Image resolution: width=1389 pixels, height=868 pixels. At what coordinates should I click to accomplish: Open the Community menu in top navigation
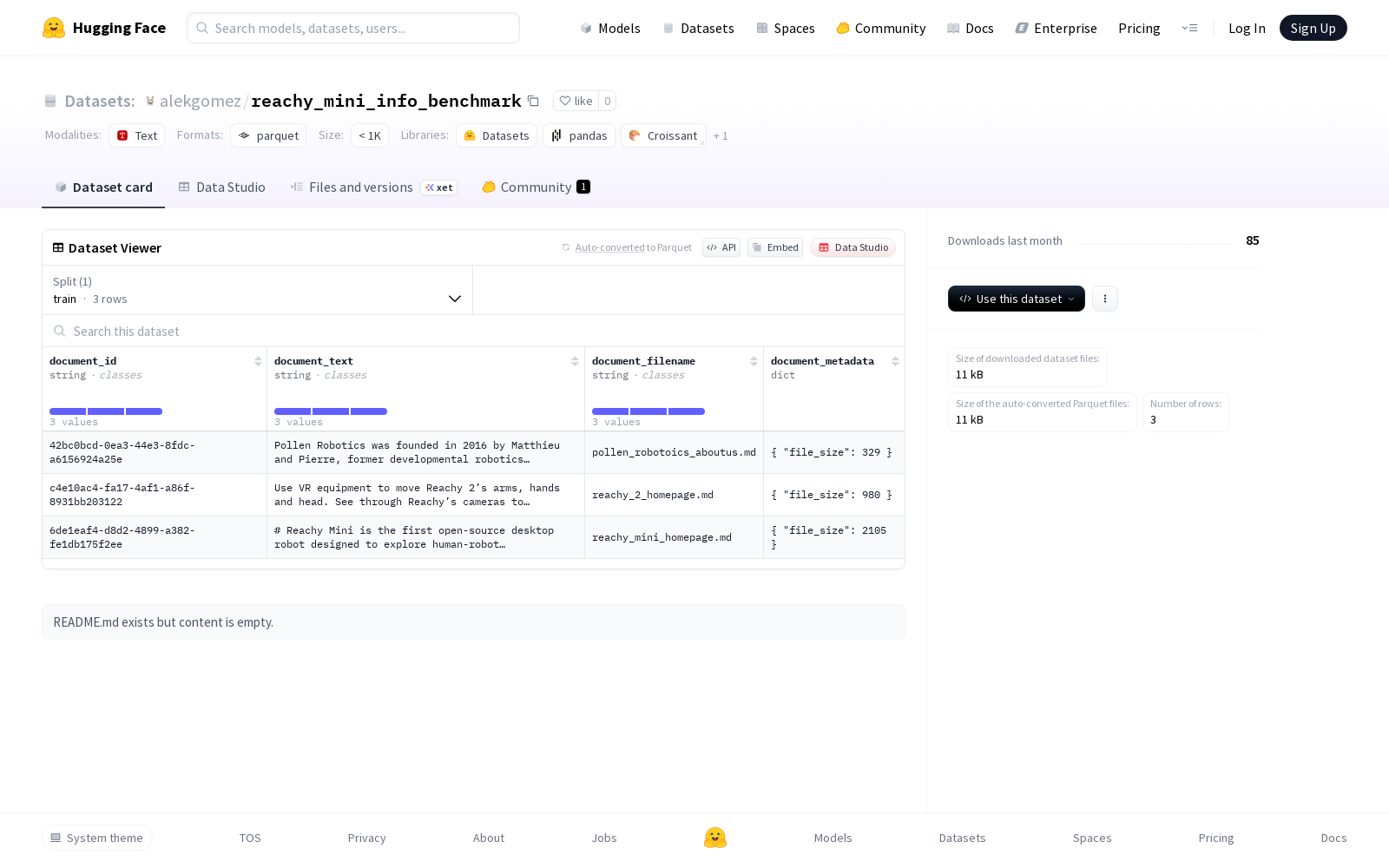[881, 28]
